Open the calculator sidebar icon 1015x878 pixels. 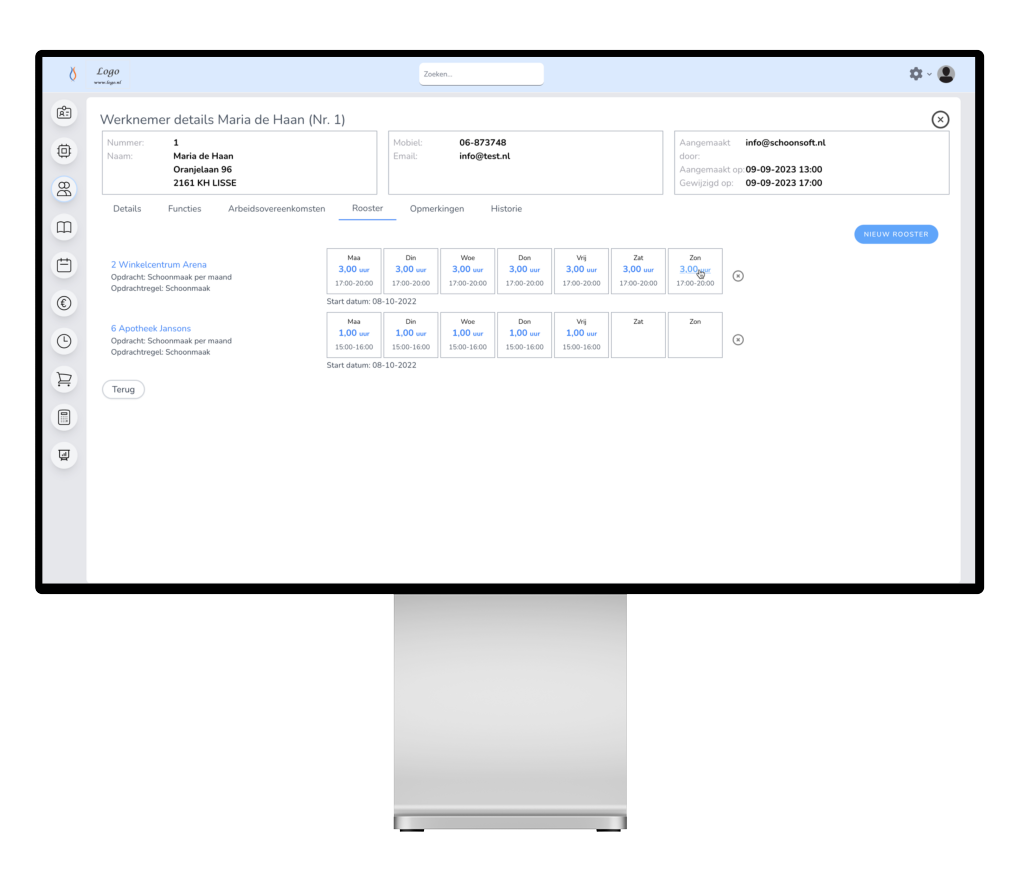(x=64, y=417)
